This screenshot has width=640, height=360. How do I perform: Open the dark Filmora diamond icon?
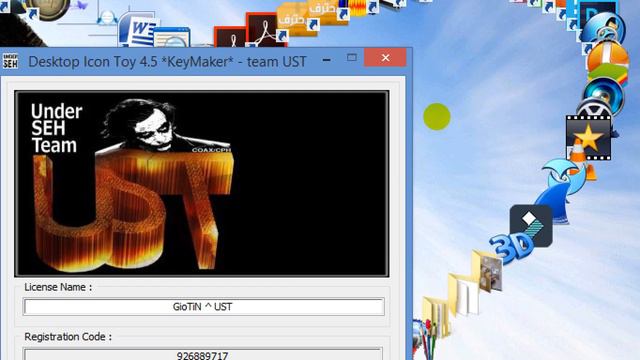[x=531, y=226]
